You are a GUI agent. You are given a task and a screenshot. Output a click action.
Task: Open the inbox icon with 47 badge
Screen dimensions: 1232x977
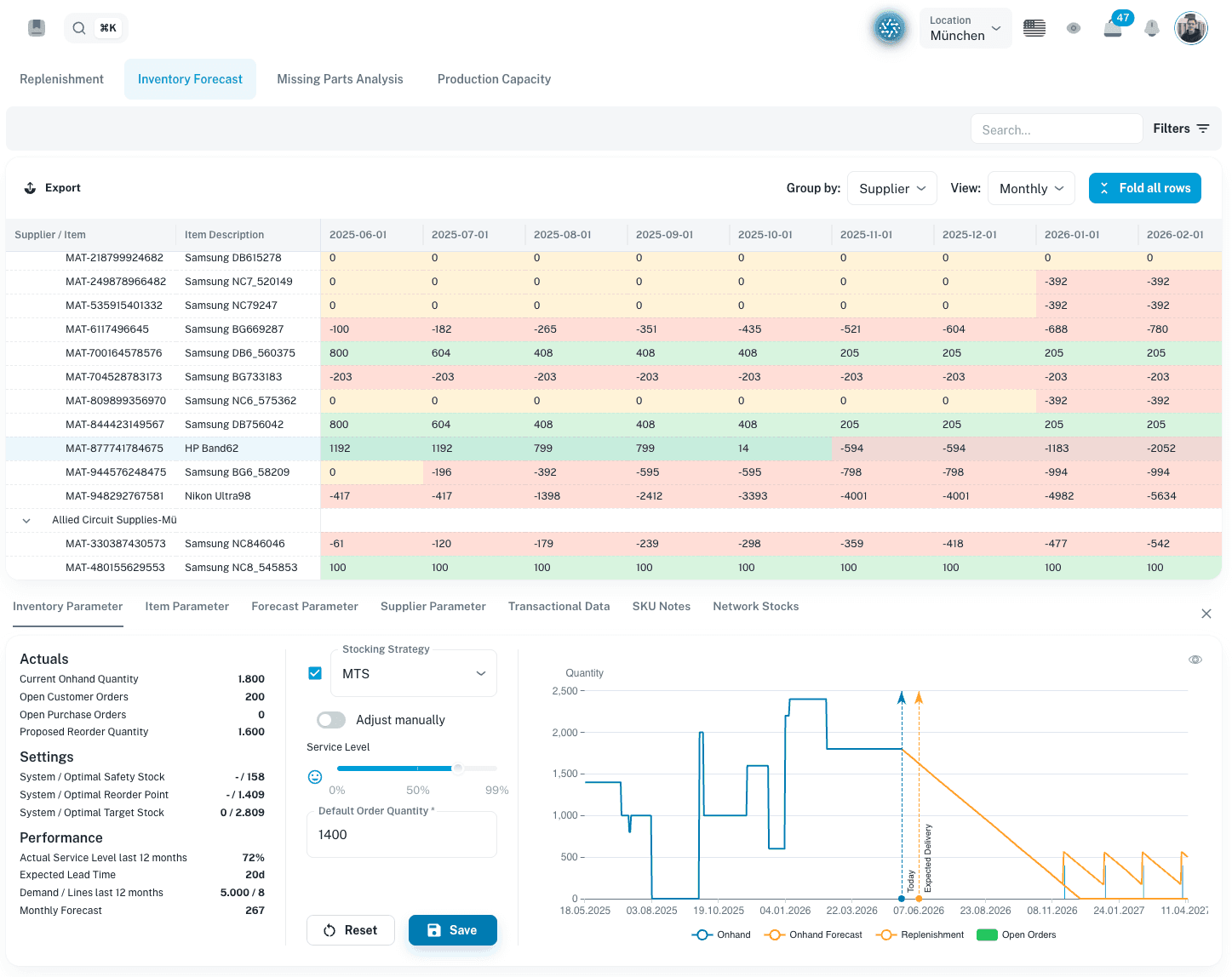click(1113, 28)
